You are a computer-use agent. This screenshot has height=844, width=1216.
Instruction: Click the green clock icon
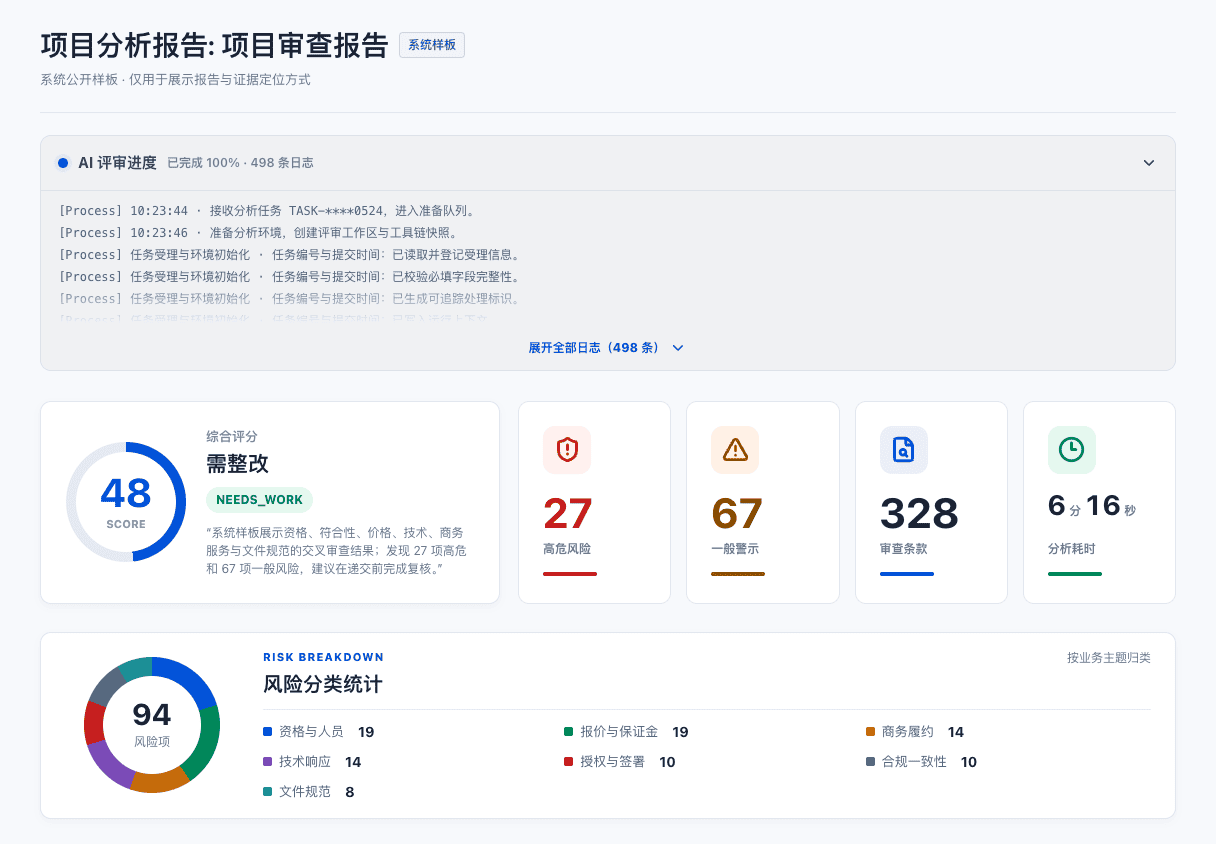pyautogui.click(x=1072, y=450)
